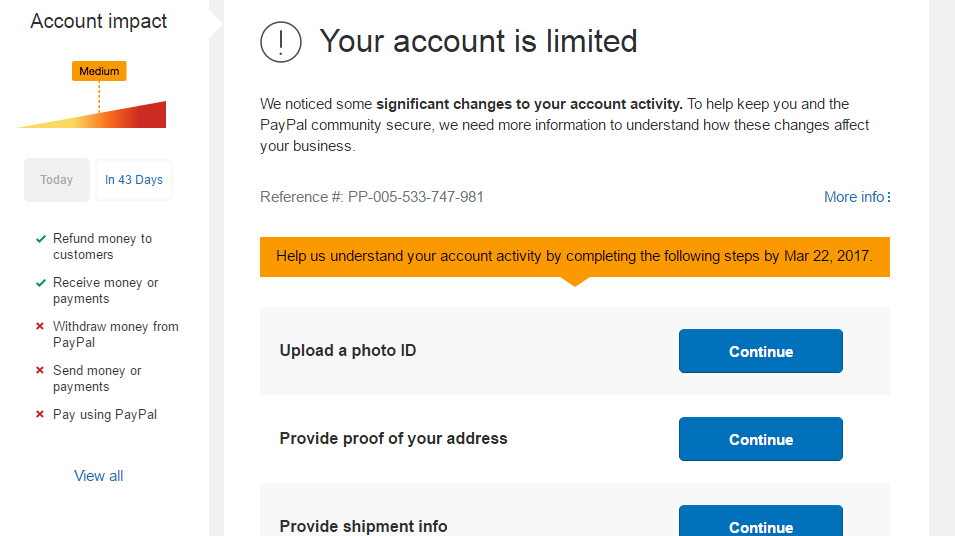Click the orange deadline notice banner

574,256
